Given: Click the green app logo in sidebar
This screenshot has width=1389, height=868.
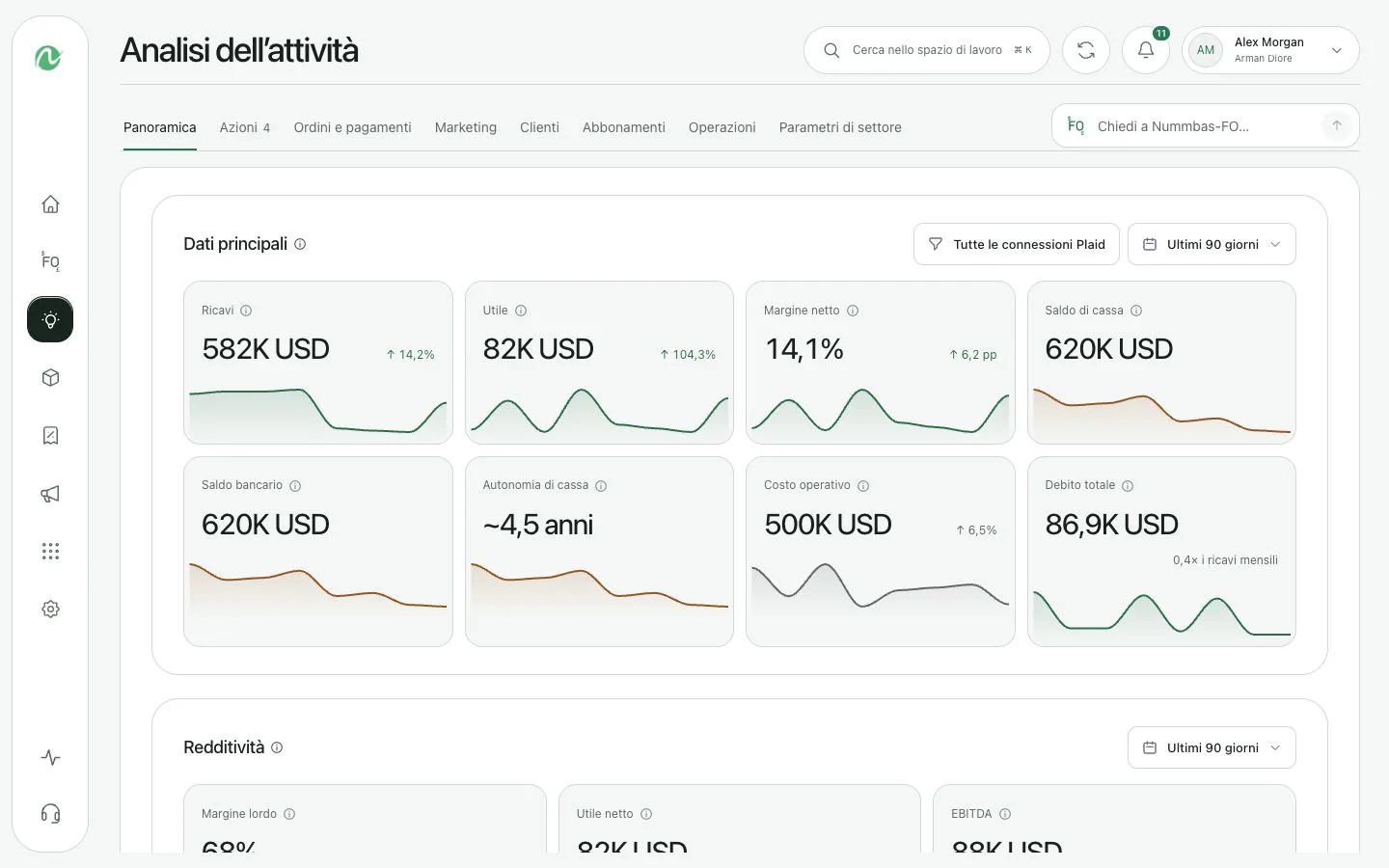Looking at the screenshot, I should [48, 58].
